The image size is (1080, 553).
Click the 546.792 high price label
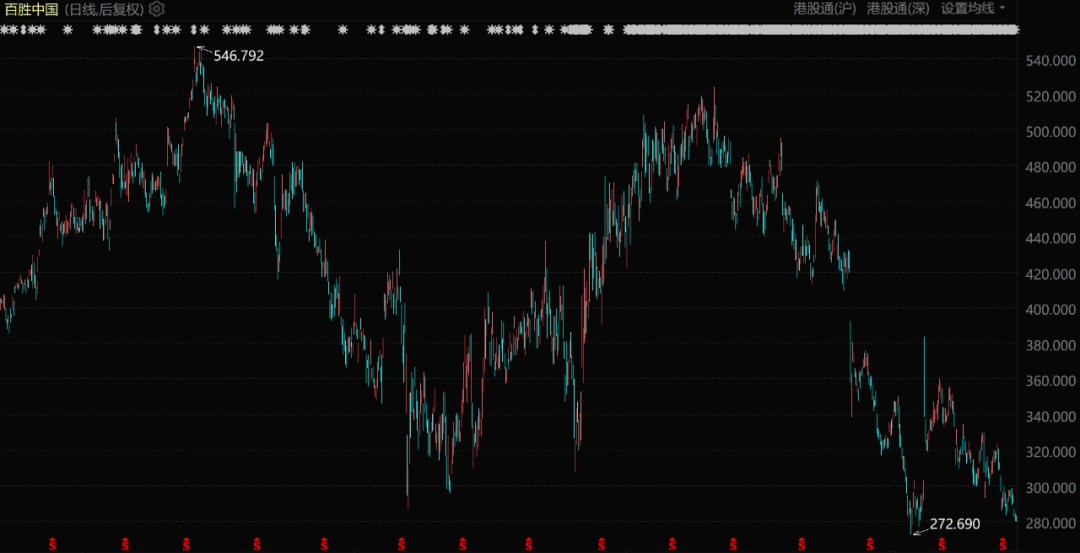tap(238, 56)
